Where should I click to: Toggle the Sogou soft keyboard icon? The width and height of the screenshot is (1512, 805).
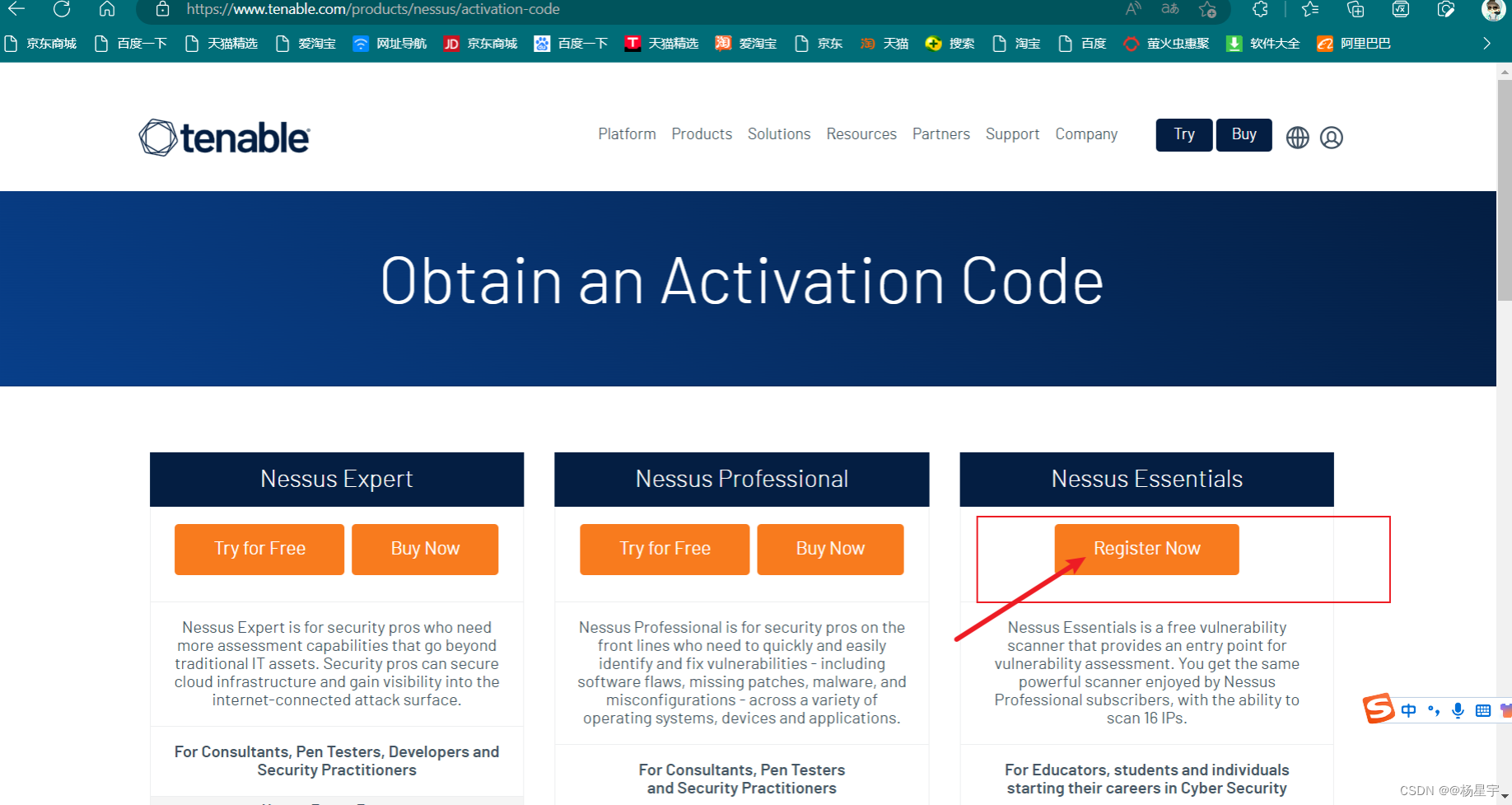pos(1482,710)
